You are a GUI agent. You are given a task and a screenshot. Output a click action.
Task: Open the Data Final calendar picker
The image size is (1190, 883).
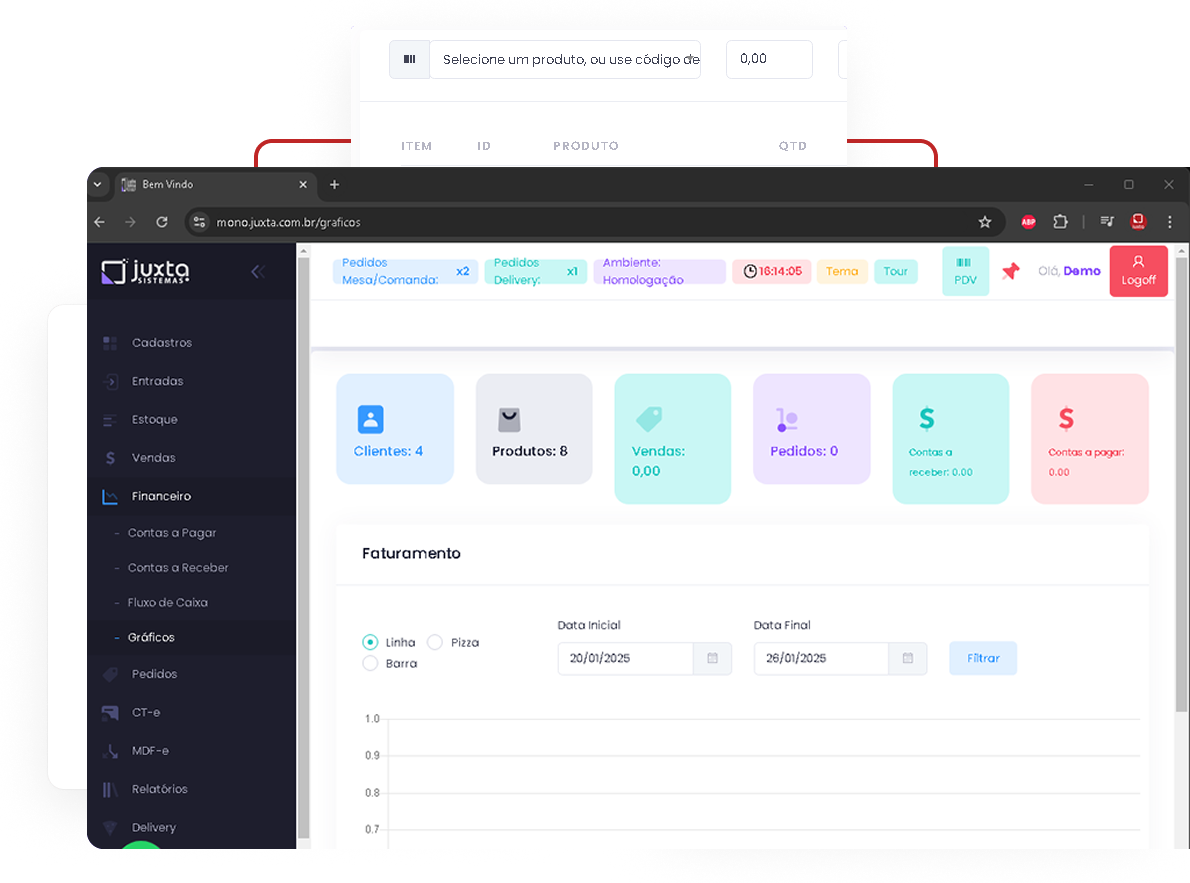pyautogui.click(x=907, y=658)
